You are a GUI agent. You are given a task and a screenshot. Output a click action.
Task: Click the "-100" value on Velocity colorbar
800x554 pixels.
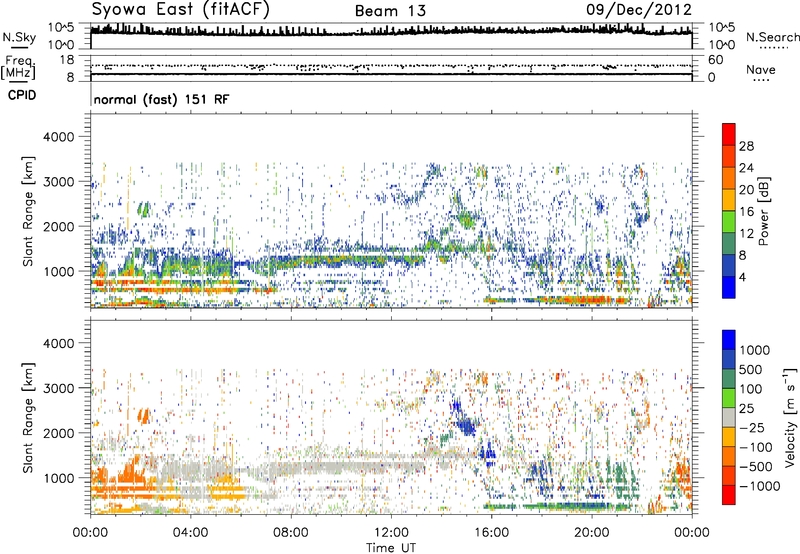tap(756, 447)
